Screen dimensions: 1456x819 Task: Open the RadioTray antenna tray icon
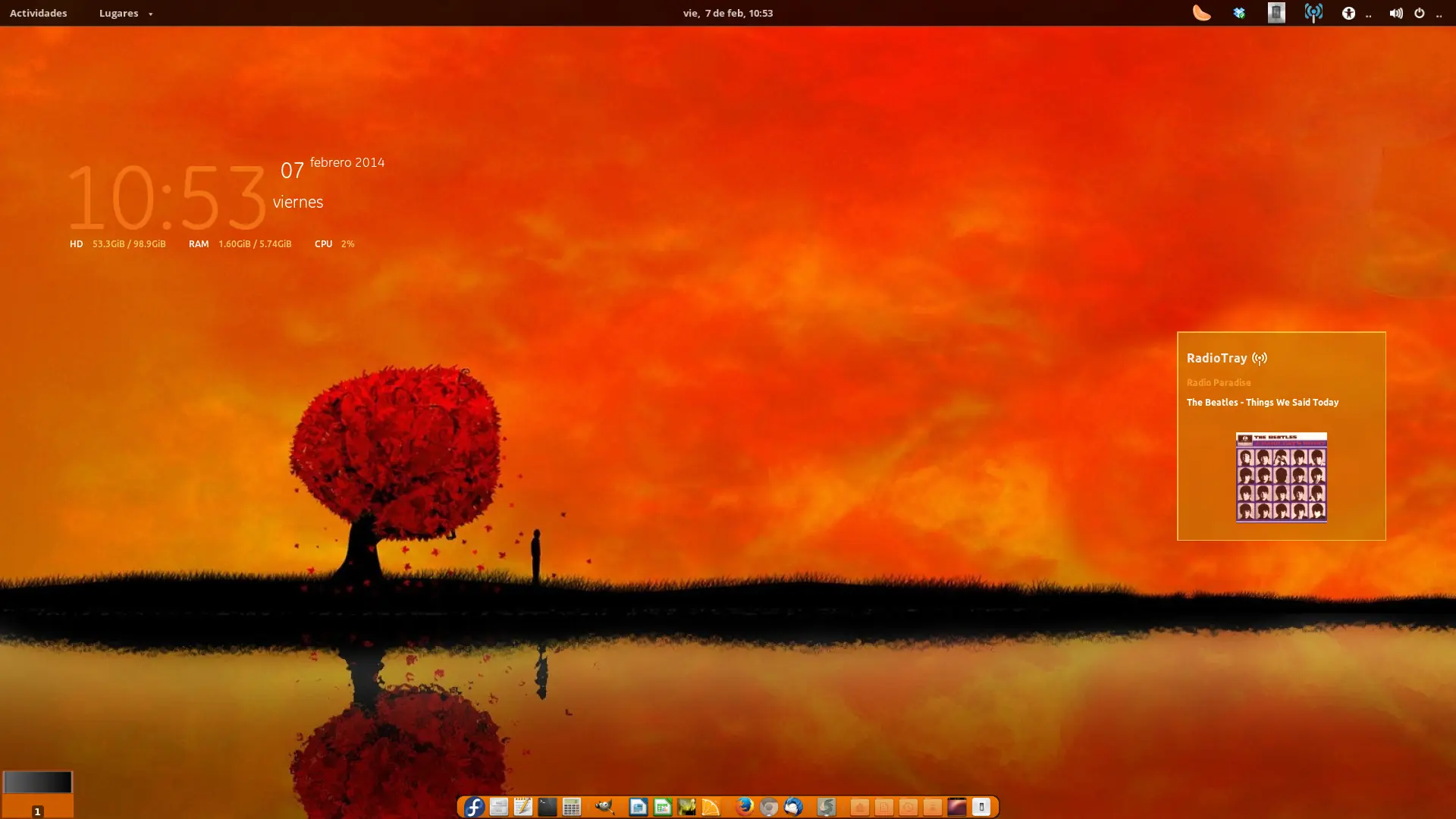(x=1313, y=13)
